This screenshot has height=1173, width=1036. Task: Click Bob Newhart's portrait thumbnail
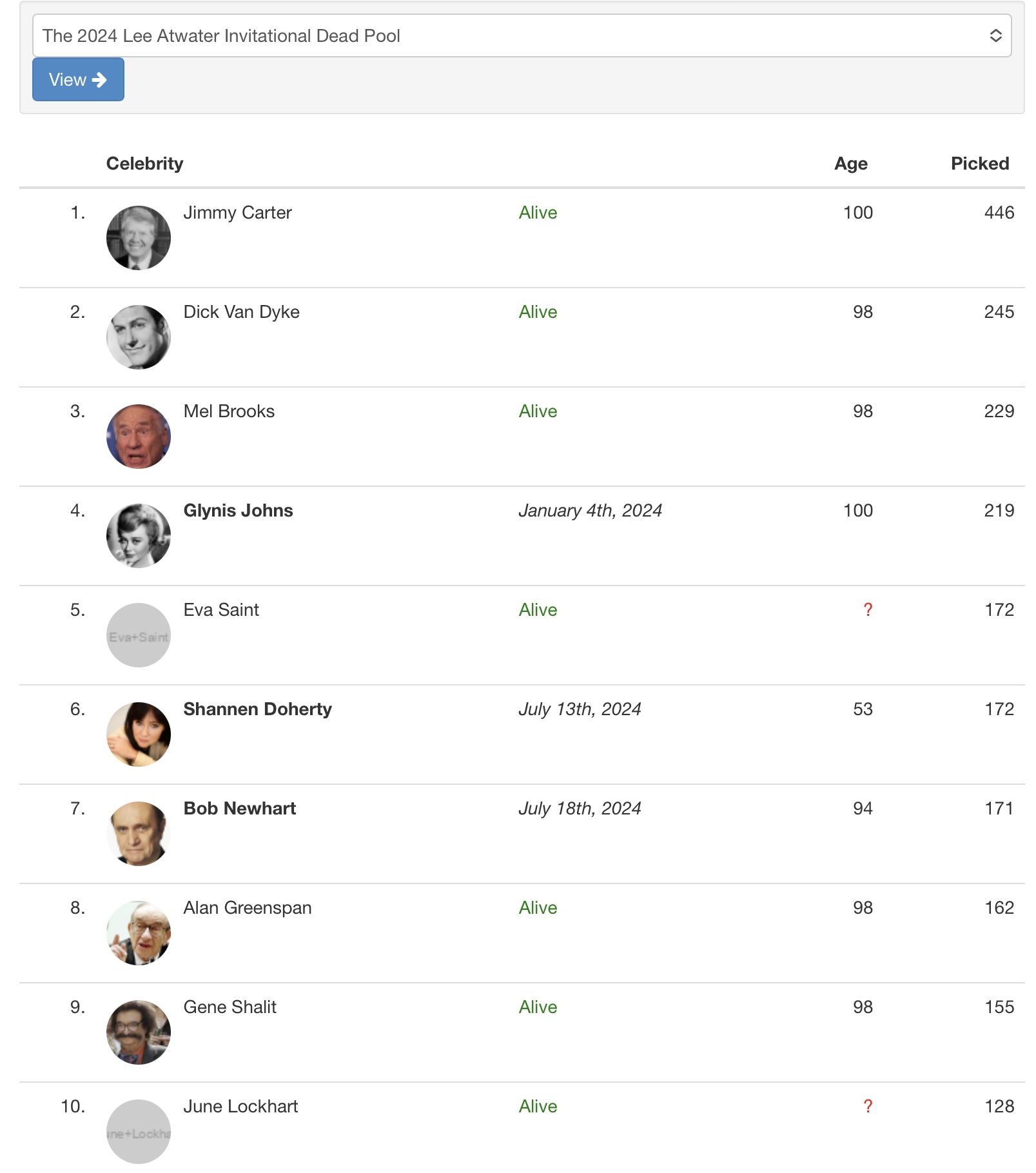pyautogui.click(x=139, y=834)
